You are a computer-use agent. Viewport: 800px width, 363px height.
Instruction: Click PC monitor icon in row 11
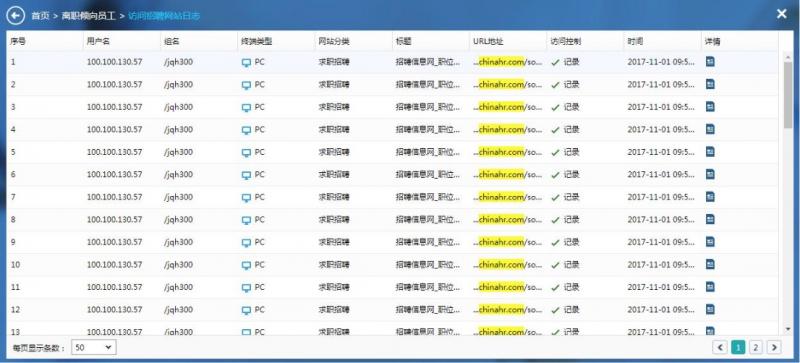(246, 287)
